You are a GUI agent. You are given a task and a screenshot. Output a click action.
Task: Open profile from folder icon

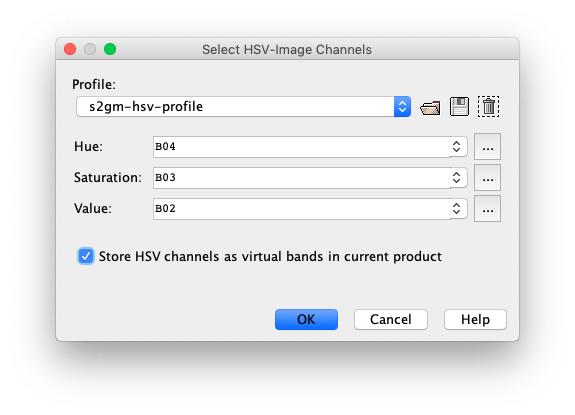point(430,107)
